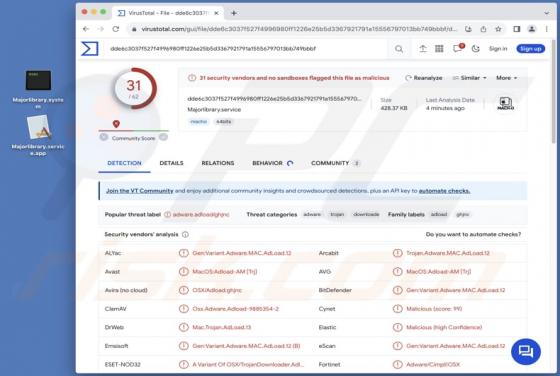Screen dimensions: 560x376
Task: Click the file hash search field
Action: click(x=246, y=49)
